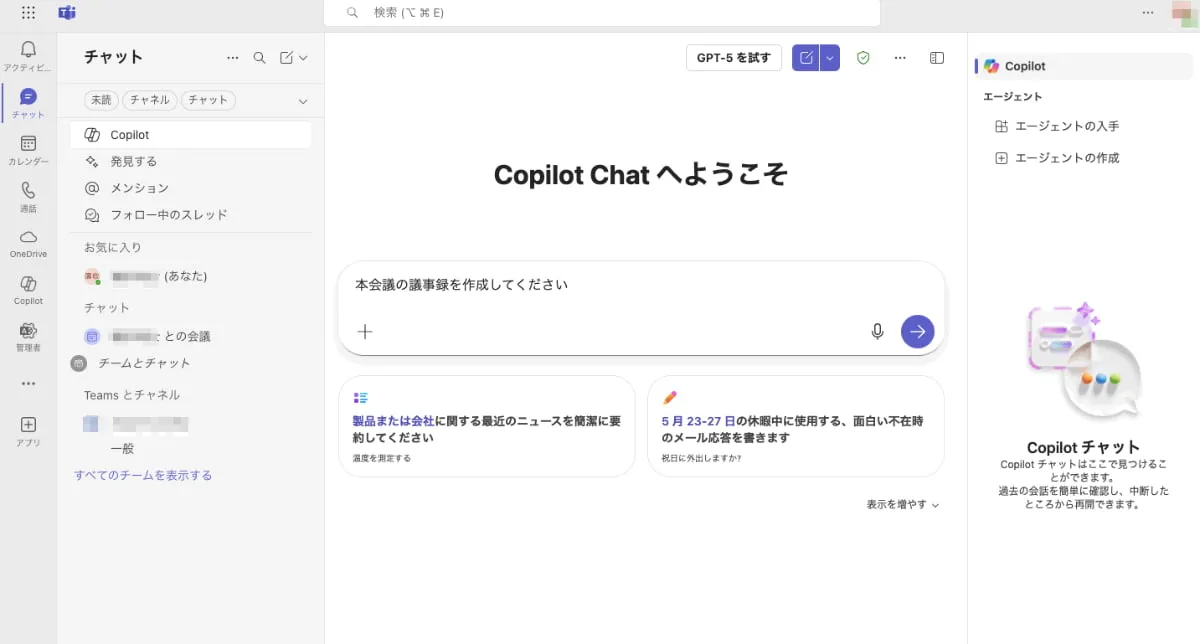Enable the 未読 (Unread) filter pill
The width and height of the screenshot is (1200, 644).
(101, 100)
